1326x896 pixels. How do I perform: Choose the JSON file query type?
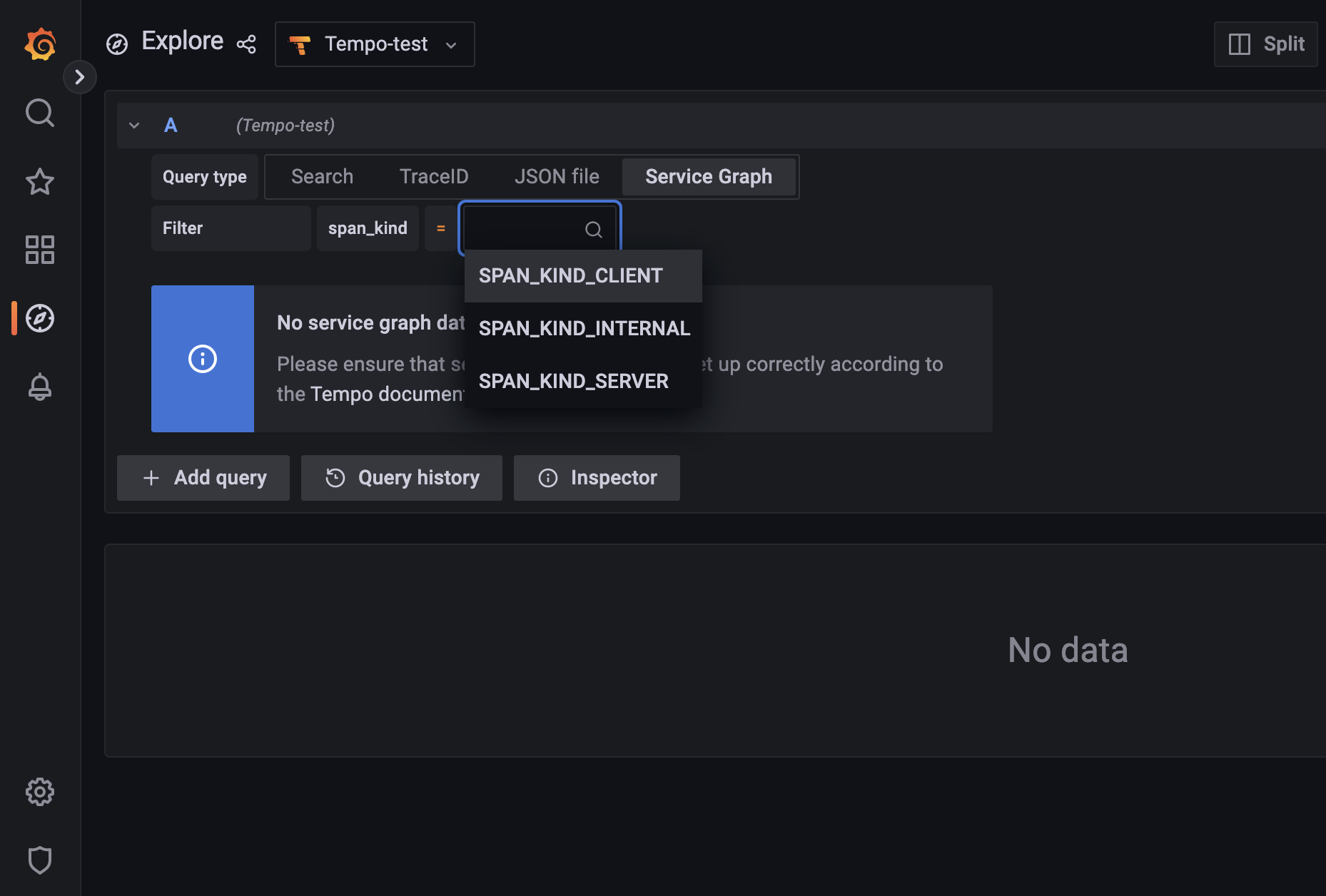tap(557, 176)
